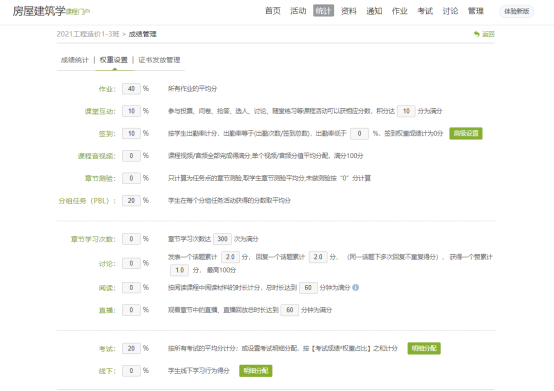Click the 学生线下学习行为得分 text
Viewport: 554px width, 391px height.
pos(199,371)
